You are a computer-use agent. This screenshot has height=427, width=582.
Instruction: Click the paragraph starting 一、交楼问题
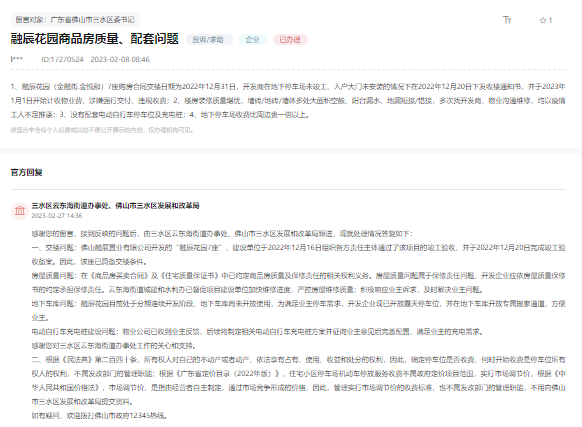[298, 255]
